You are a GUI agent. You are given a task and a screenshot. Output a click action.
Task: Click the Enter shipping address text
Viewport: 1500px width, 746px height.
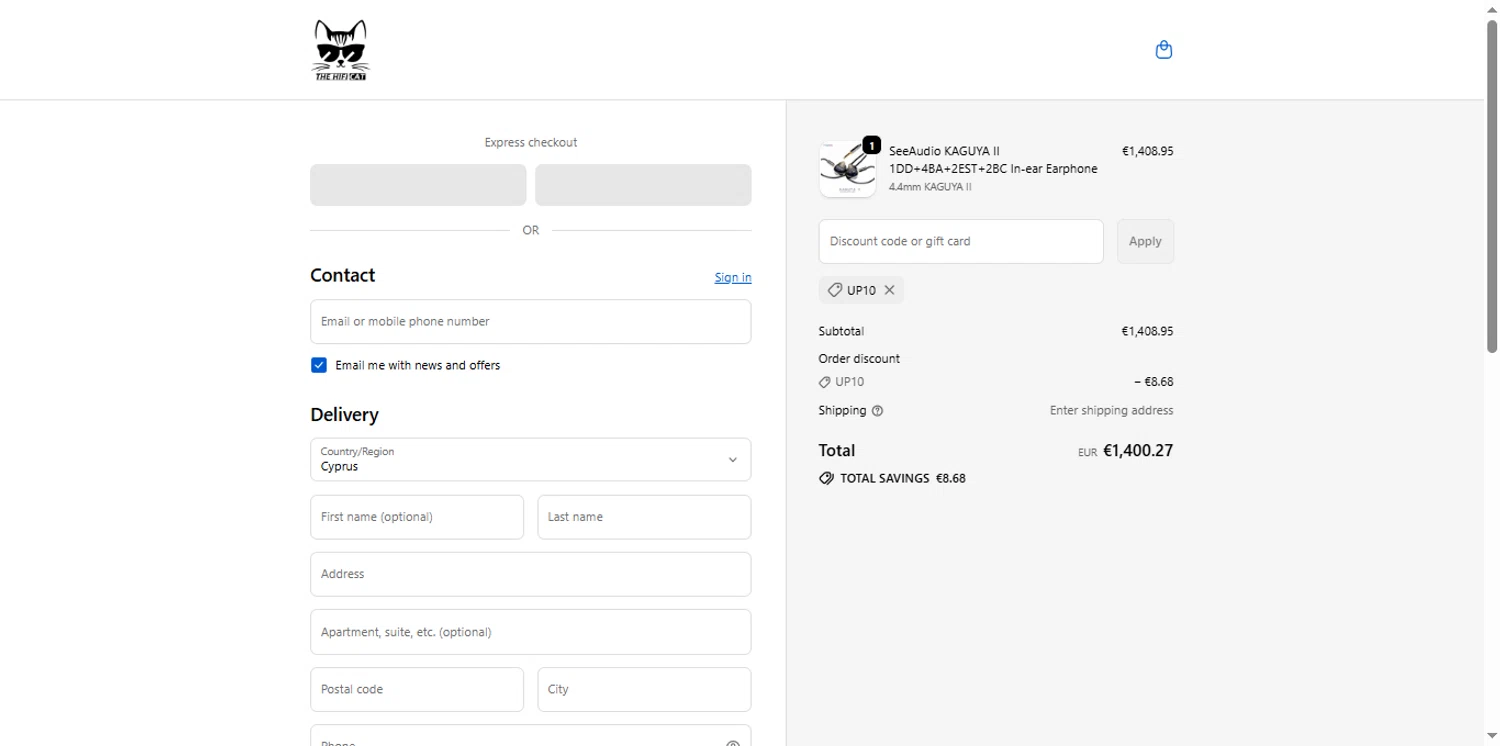coord(1112,411)
